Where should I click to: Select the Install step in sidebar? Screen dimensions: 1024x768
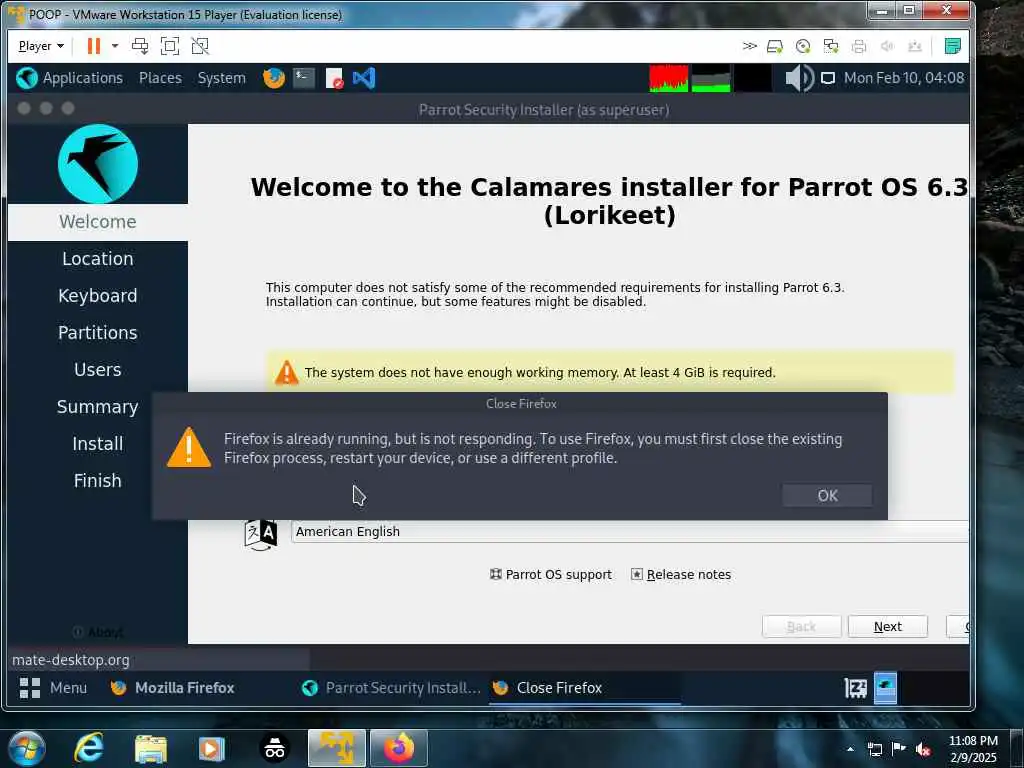98,444
